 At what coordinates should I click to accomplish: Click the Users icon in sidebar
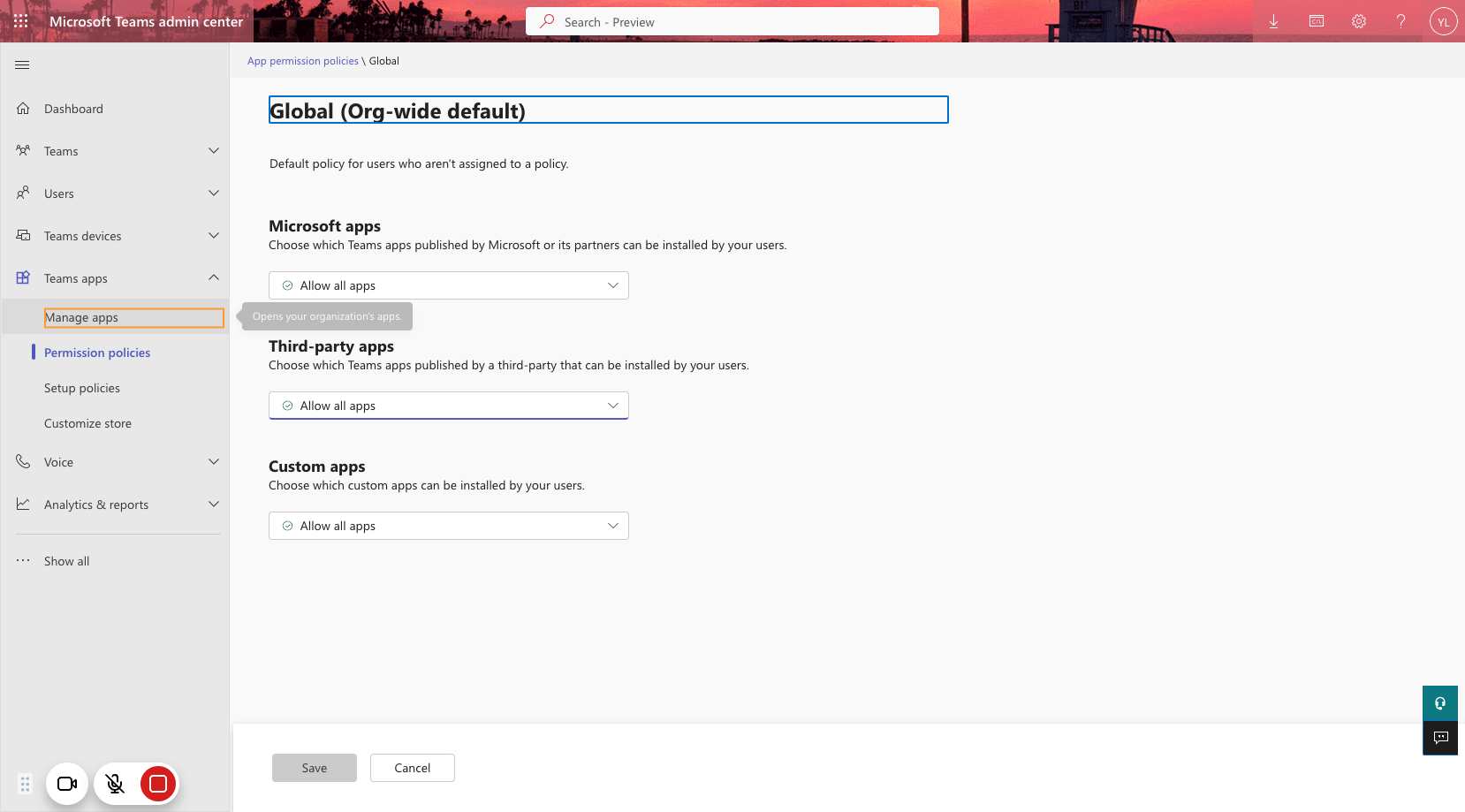tap(23, 194)
